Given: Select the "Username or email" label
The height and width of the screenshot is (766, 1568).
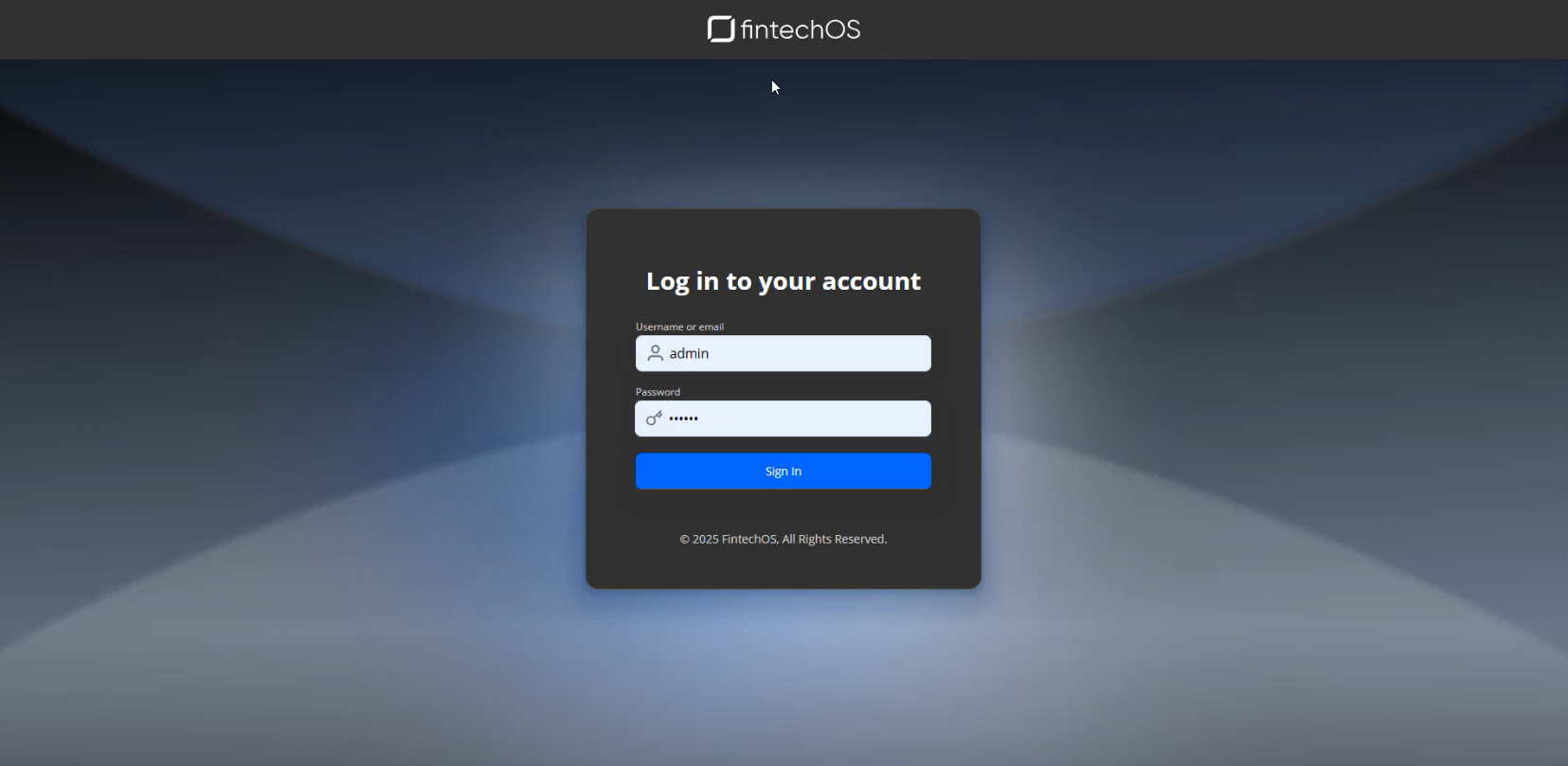Looking at the screenshot, I should (679, 327).
